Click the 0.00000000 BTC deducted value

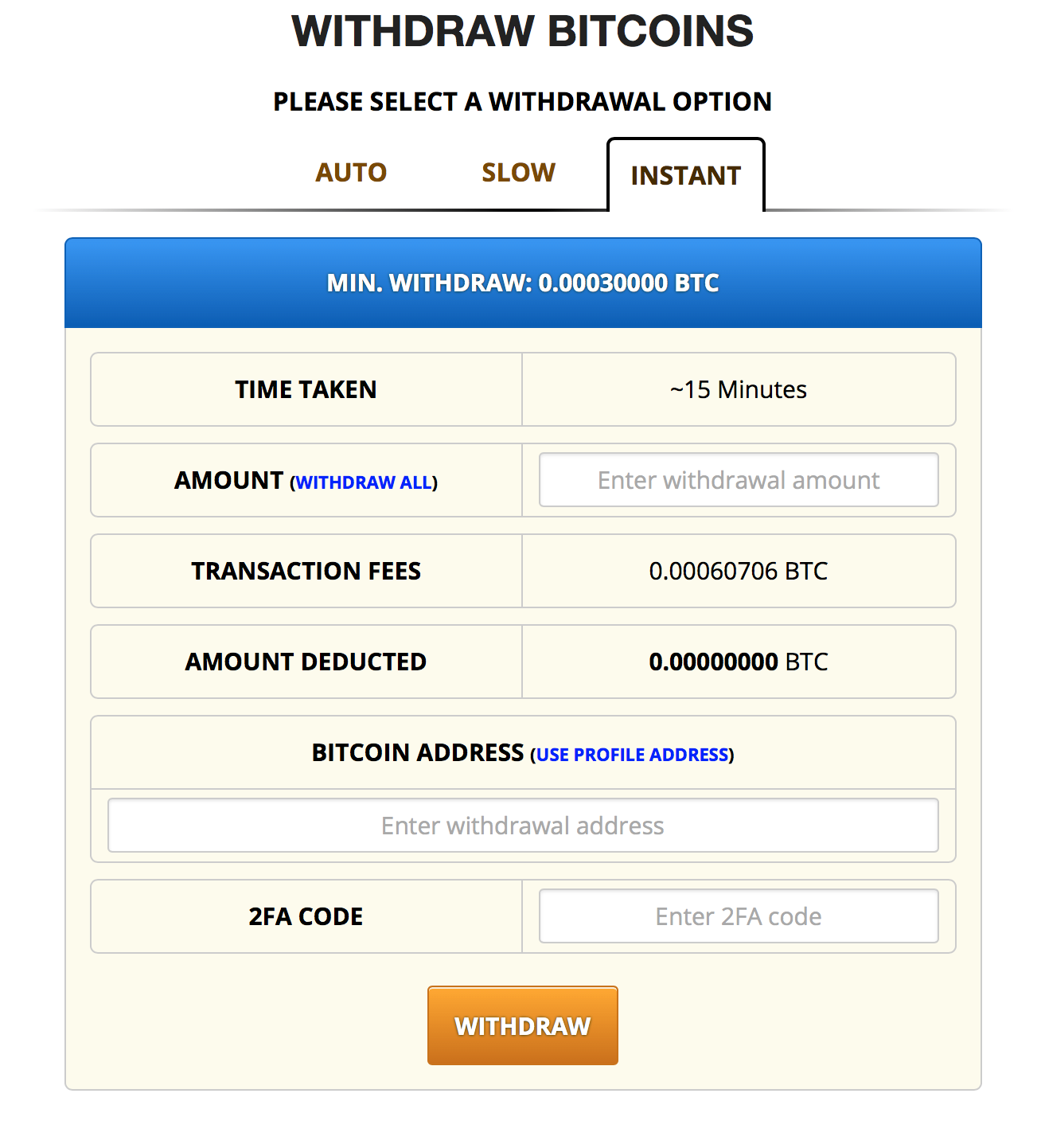[x=739, y=662]
